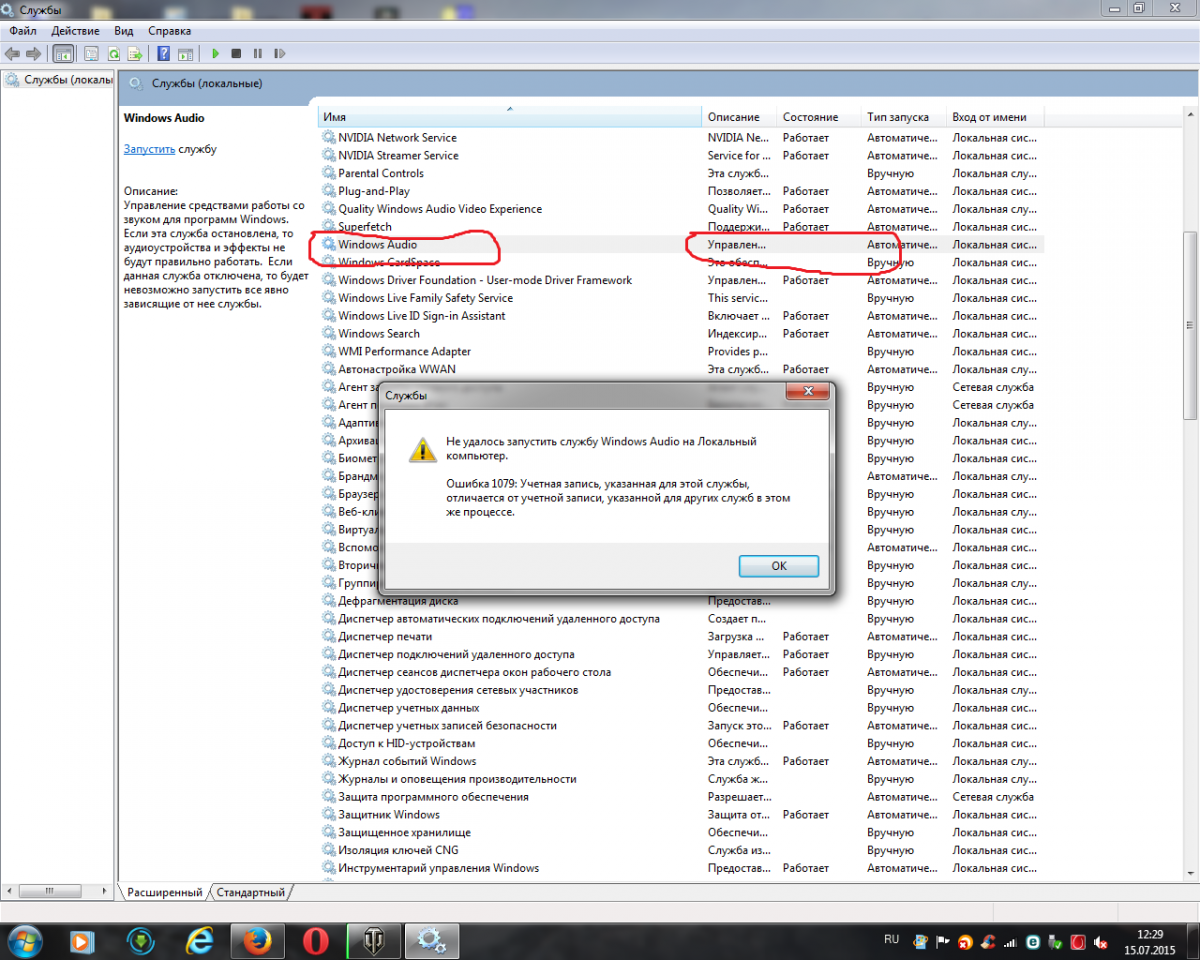This screenshot has height=960, width=1200.
Task: Click the Export list toolbar icon
Action: (x=134, y=53)
